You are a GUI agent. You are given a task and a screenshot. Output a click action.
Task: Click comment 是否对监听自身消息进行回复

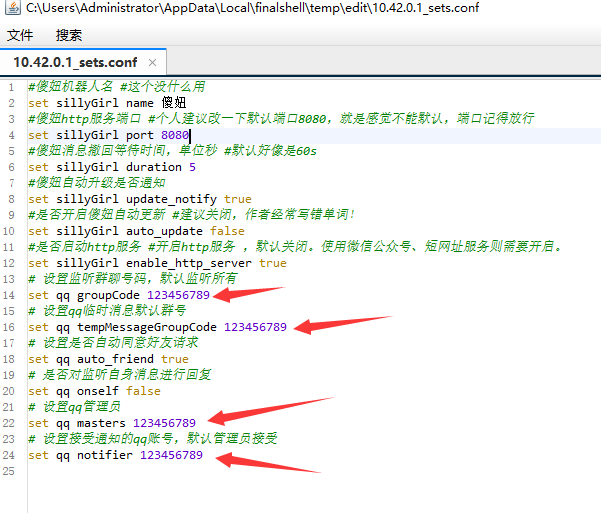120,375
